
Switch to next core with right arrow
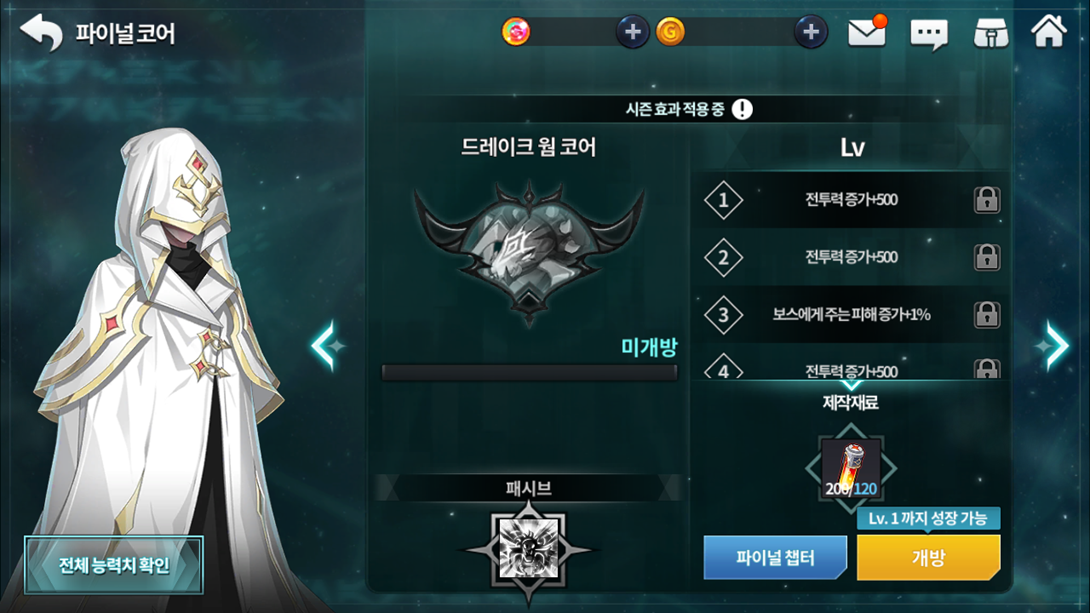(x=1053, y=345)
